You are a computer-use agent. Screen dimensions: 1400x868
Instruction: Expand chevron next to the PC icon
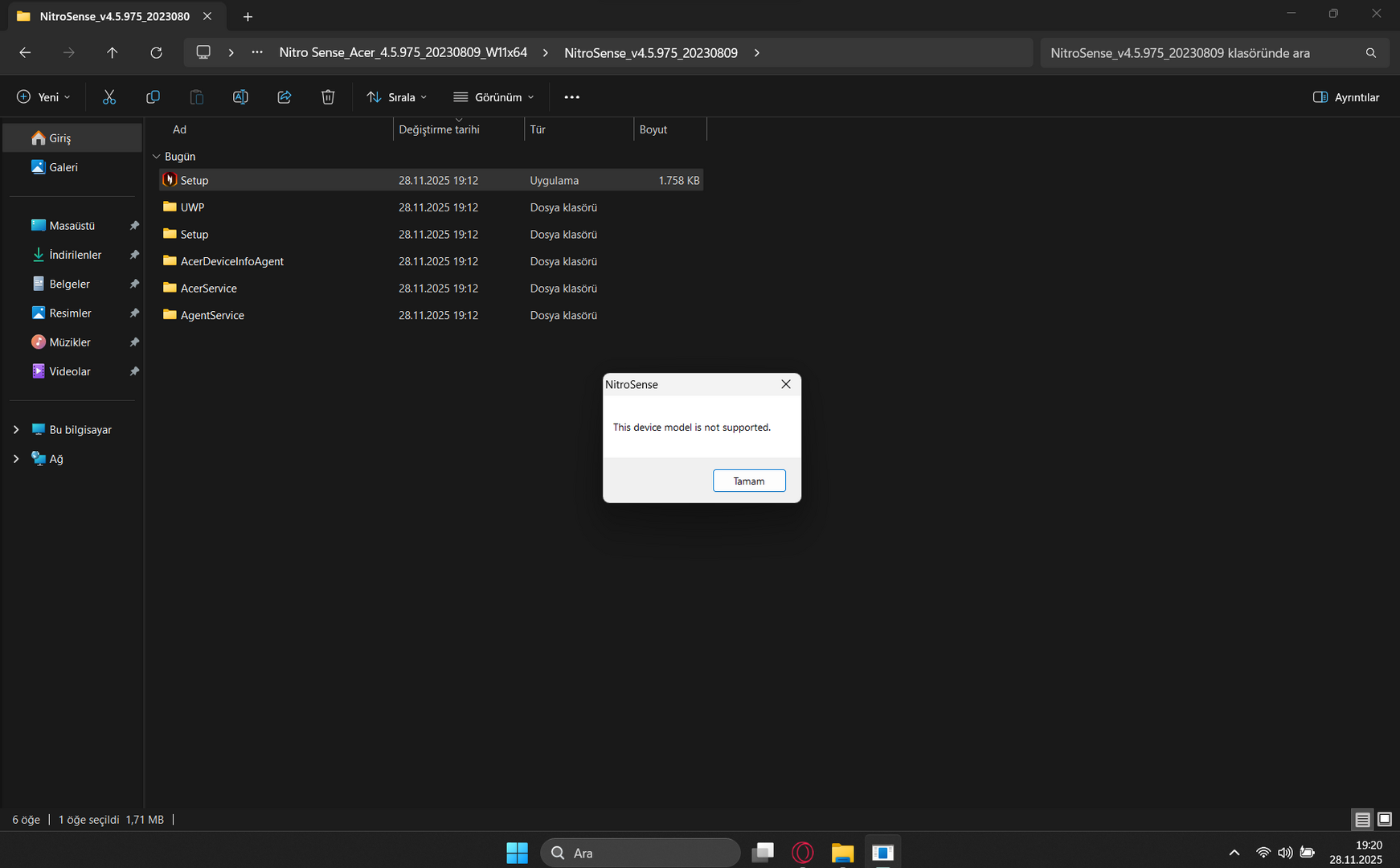231,52
